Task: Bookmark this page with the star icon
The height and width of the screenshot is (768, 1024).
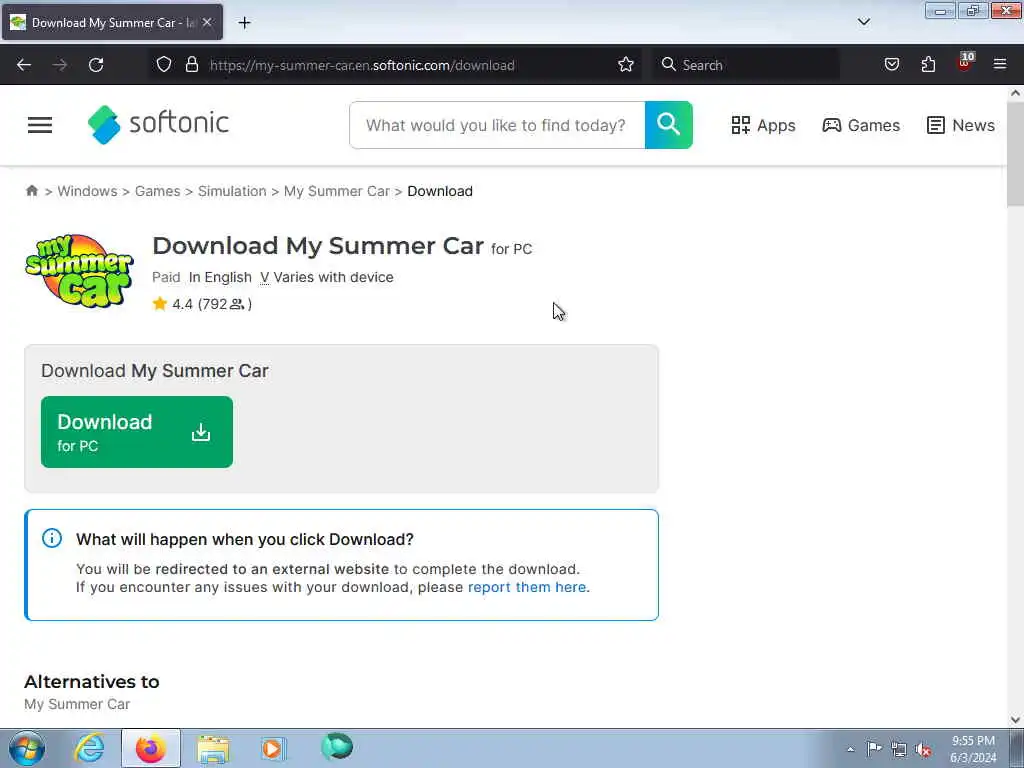Action: (x=626, y=65)
